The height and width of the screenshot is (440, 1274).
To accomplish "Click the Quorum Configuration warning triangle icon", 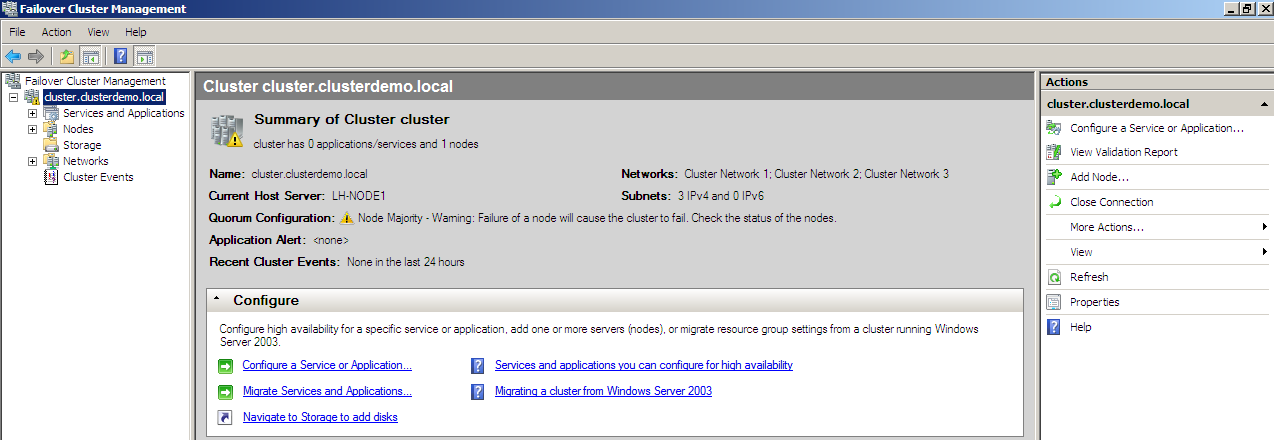I will [x=347, y=218].
